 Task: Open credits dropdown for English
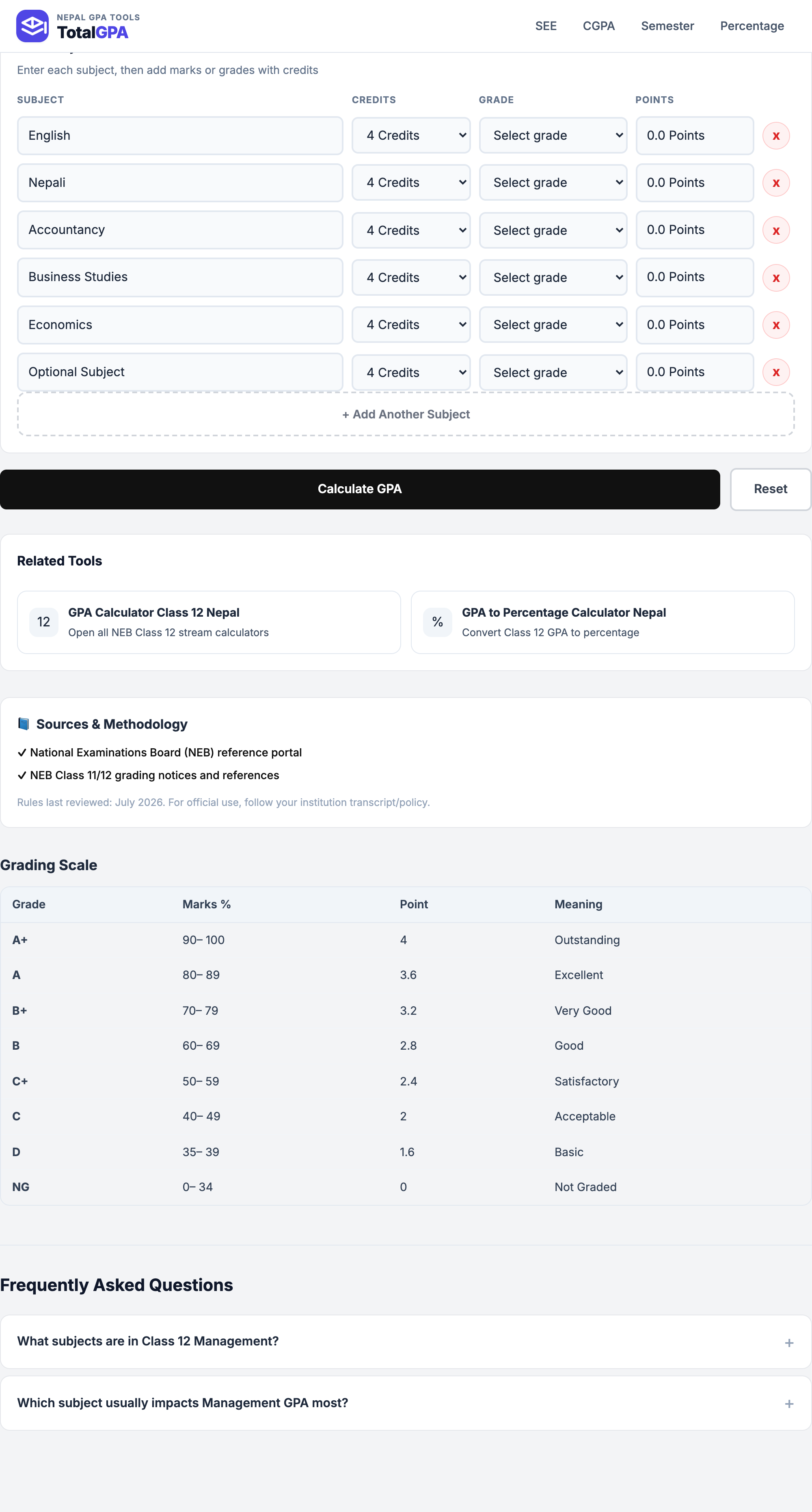pyautogui.click(x=411, y=136)
